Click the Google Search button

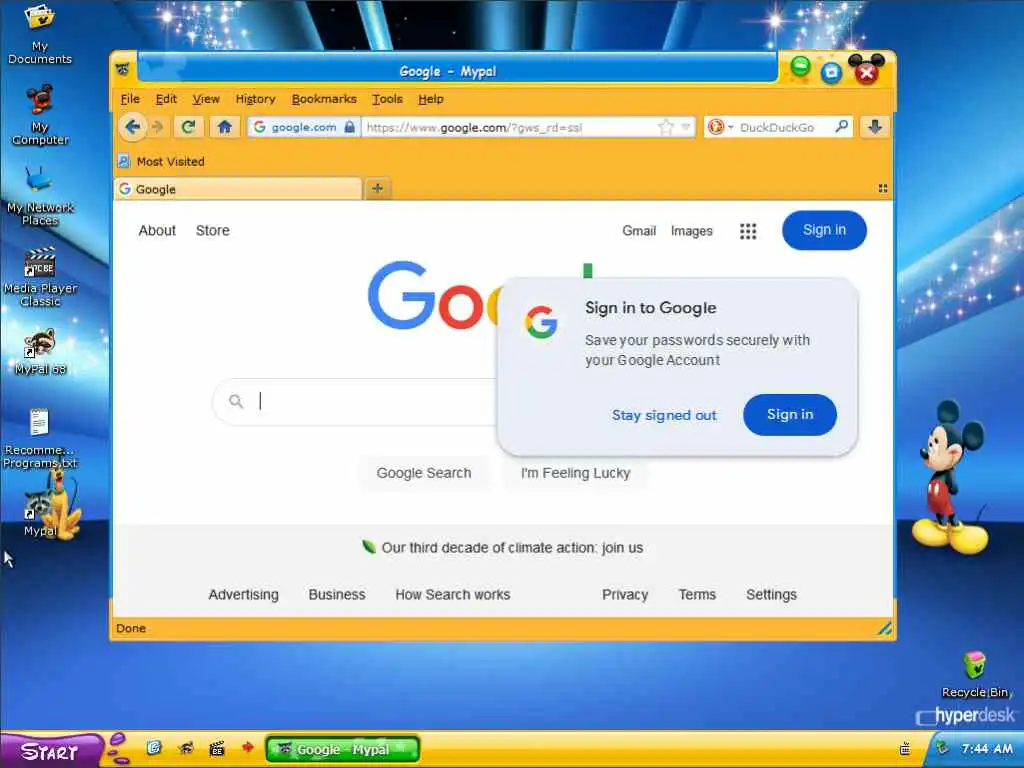coord(424,473)
